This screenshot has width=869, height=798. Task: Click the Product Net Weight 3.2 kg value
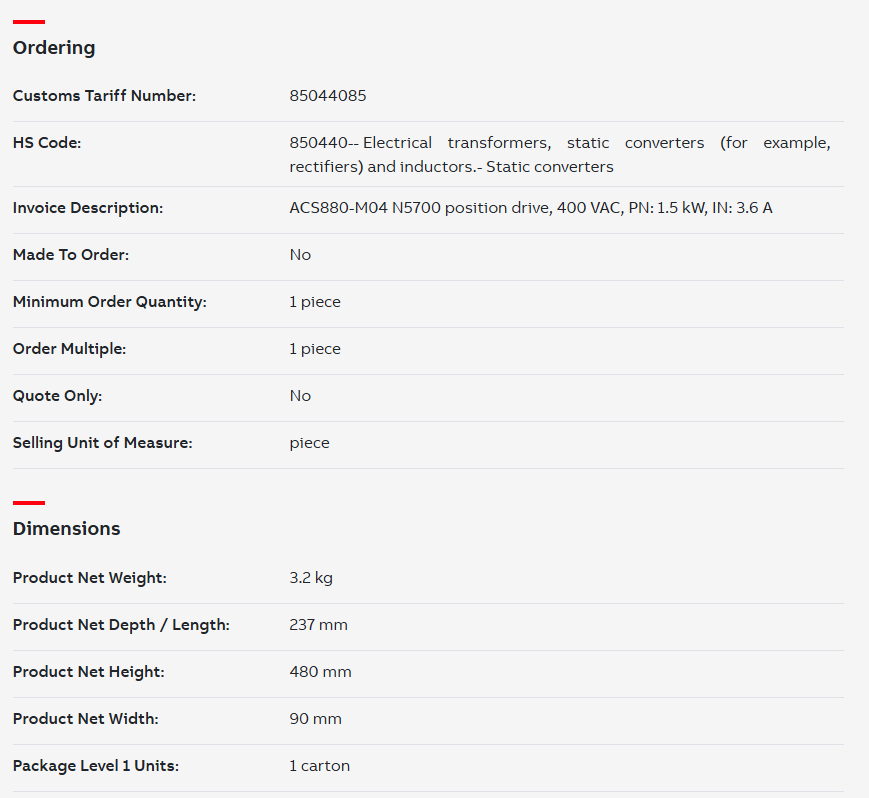pyautogui.click(x=311, y=578)
